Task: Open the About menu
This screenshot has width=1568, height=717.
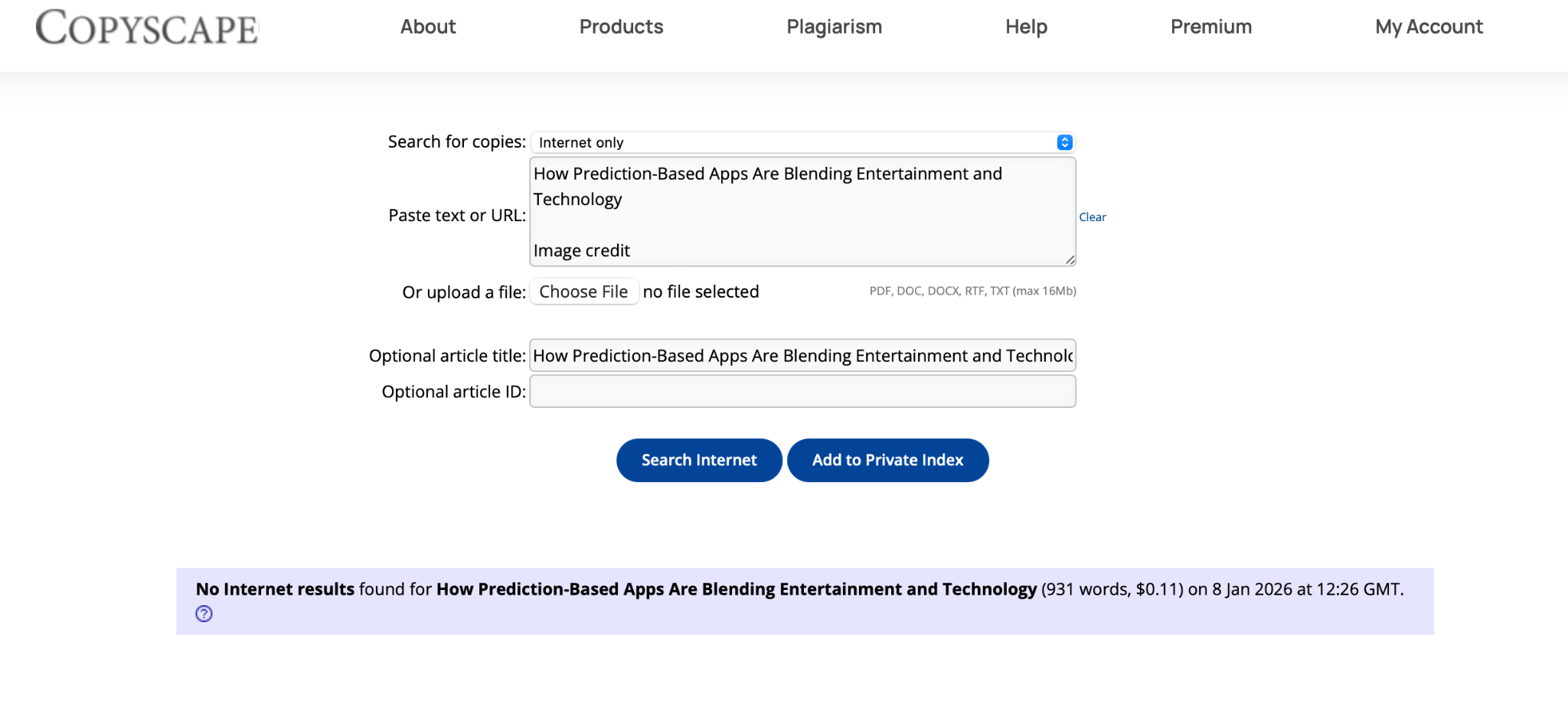Action: coord(428,27)
